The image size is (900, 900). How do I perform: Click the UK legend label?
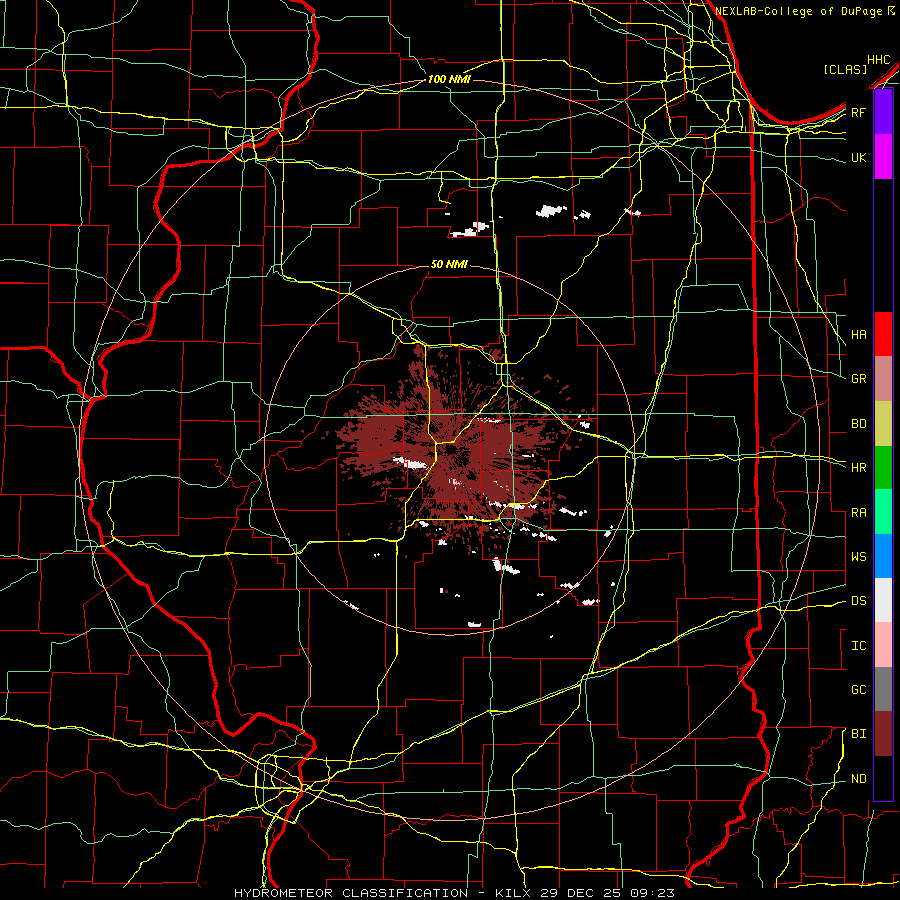tap(859, 157)
